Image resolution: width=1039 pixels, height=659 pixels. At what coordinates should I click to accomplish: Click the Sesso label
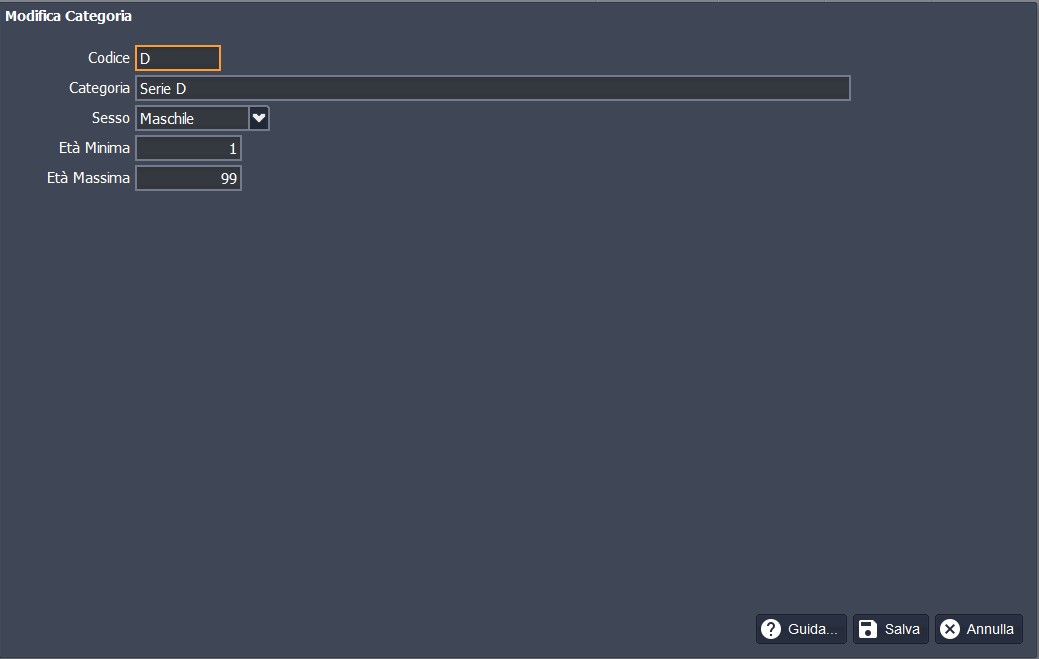tap(110, 118)
